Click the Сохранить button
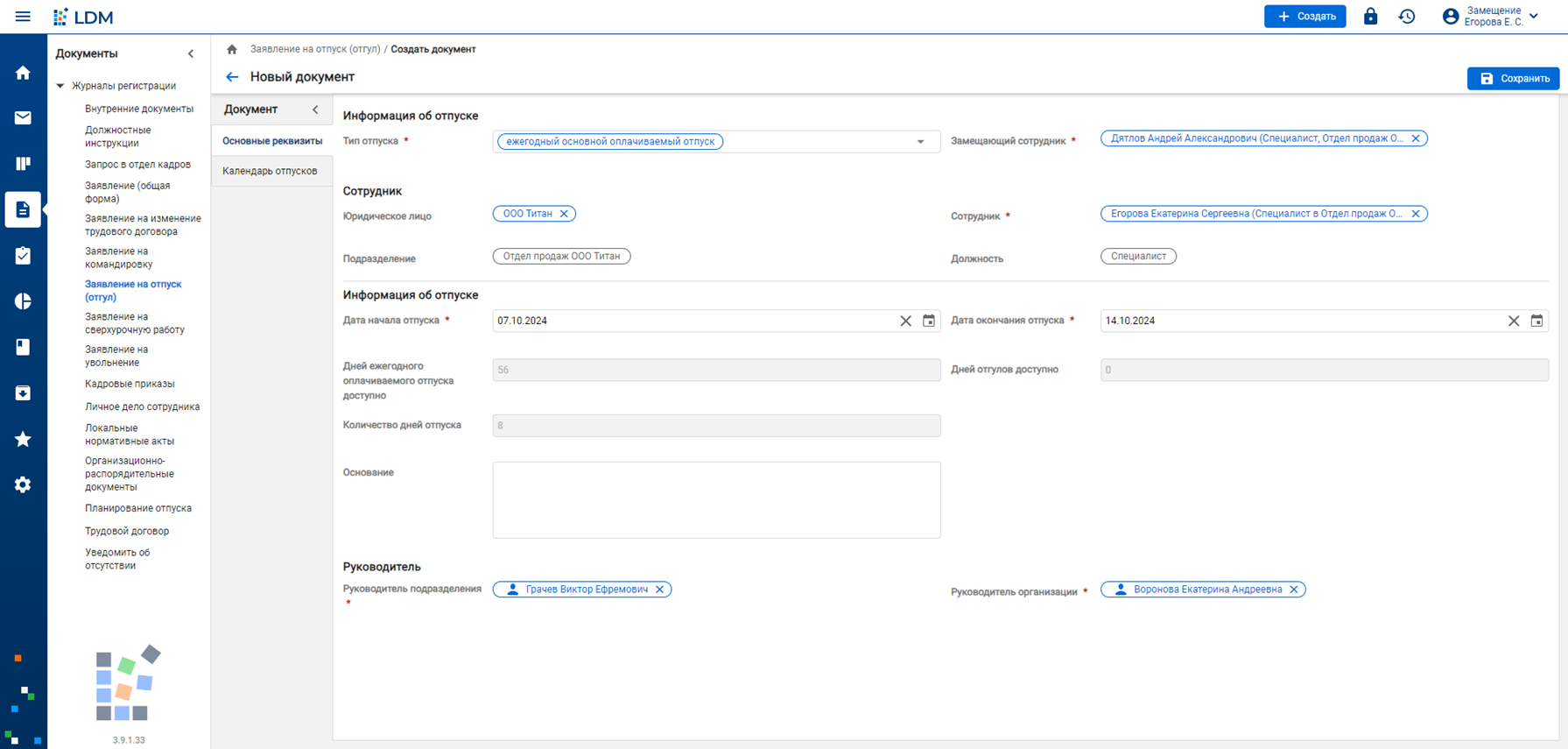This screenshot has height=749, width=1568. pos(1513,79)
